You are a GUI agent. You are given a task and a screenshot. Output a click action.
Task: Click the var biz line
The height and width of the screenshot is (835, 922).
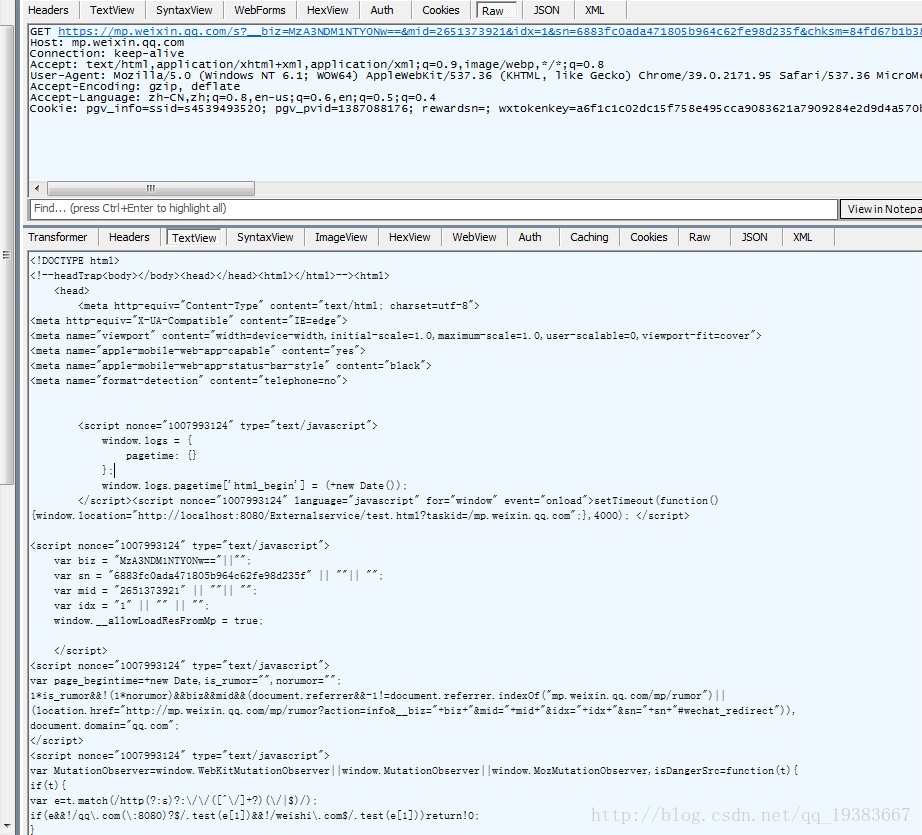pyautogui.click(x=153, y=560)
